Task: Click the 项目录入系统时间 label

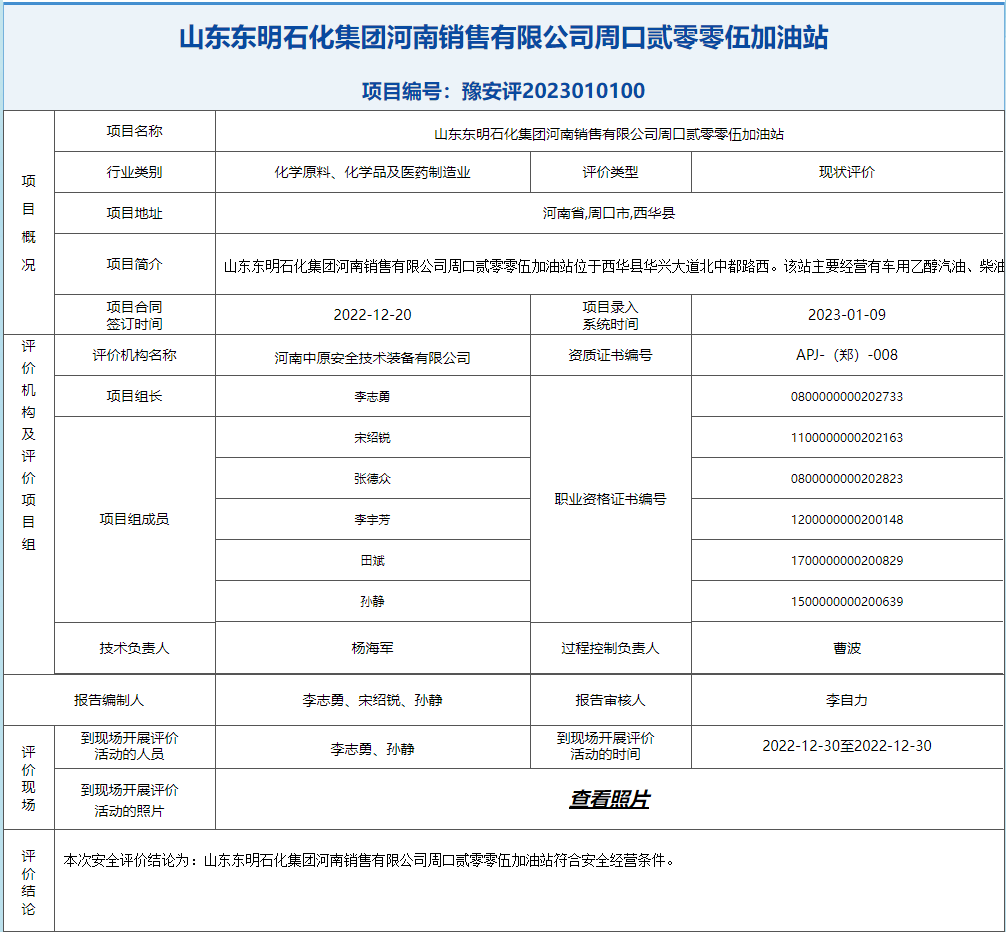Action: [x=610, y=315]
